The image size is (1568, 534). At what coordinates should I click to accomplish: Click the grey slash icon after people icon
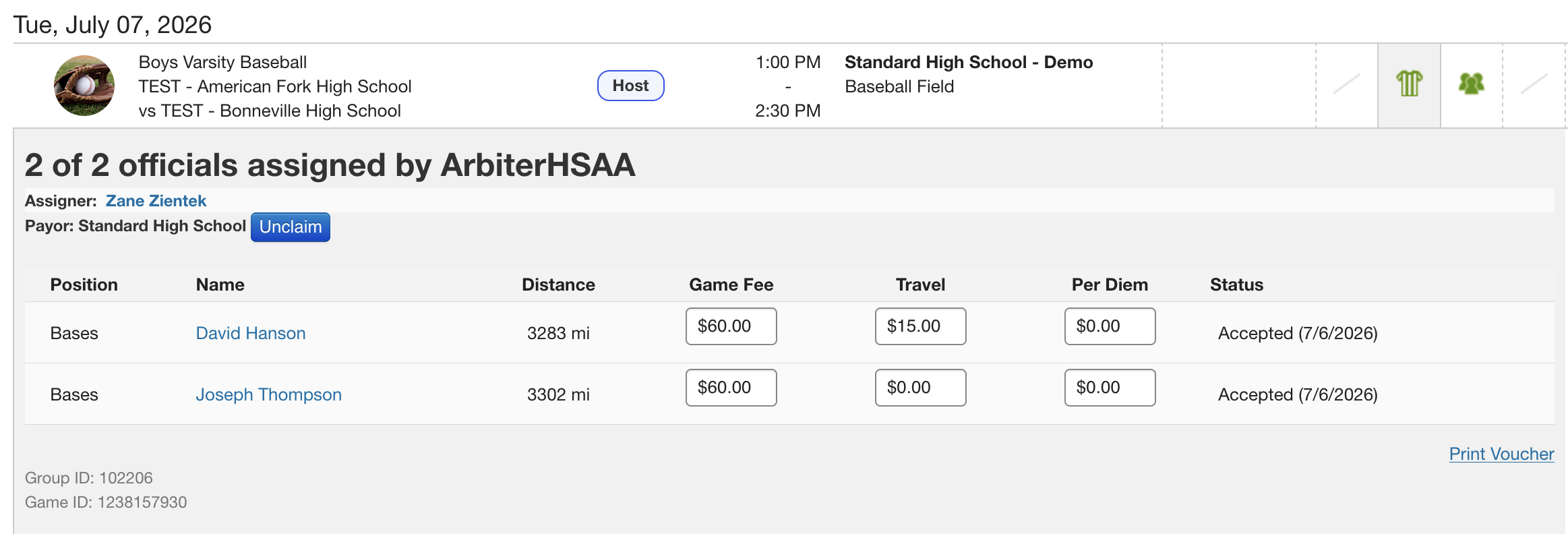pyautogui.click(x=1534, y=84)
